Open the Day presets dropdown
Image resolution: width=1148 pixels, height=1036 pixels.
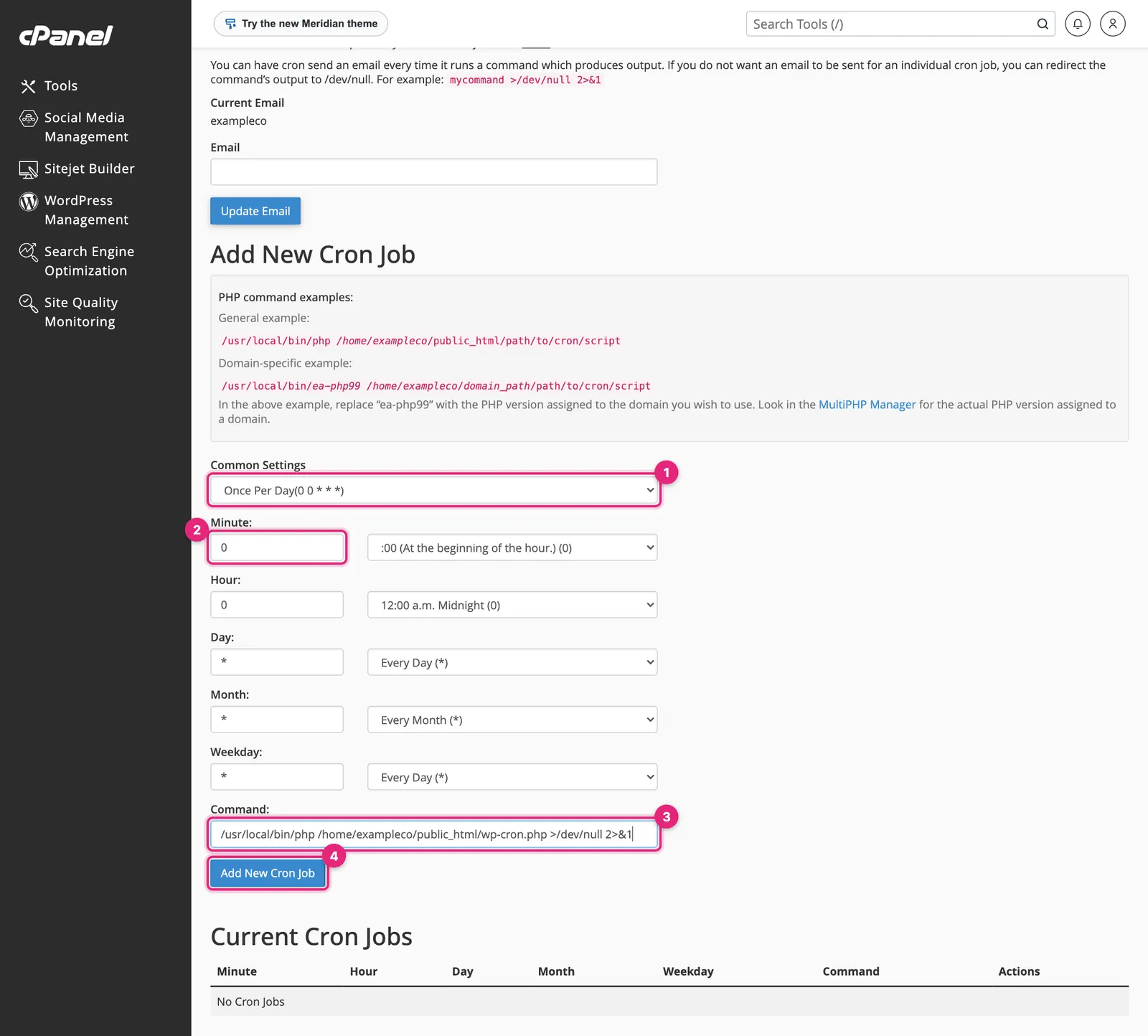click(x=512, y=663)
